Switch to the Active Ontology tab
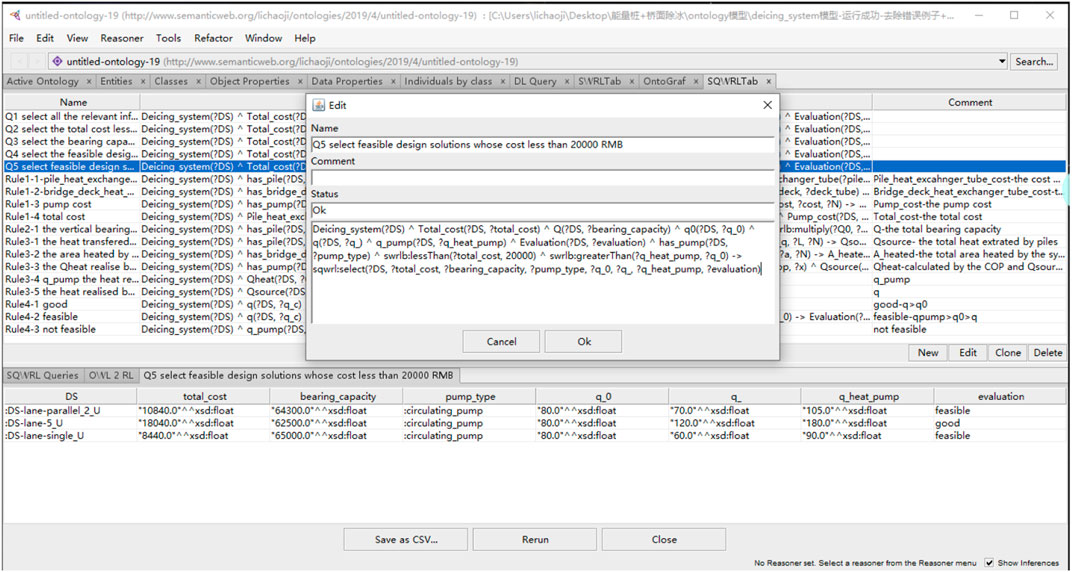 coord(42,81)
